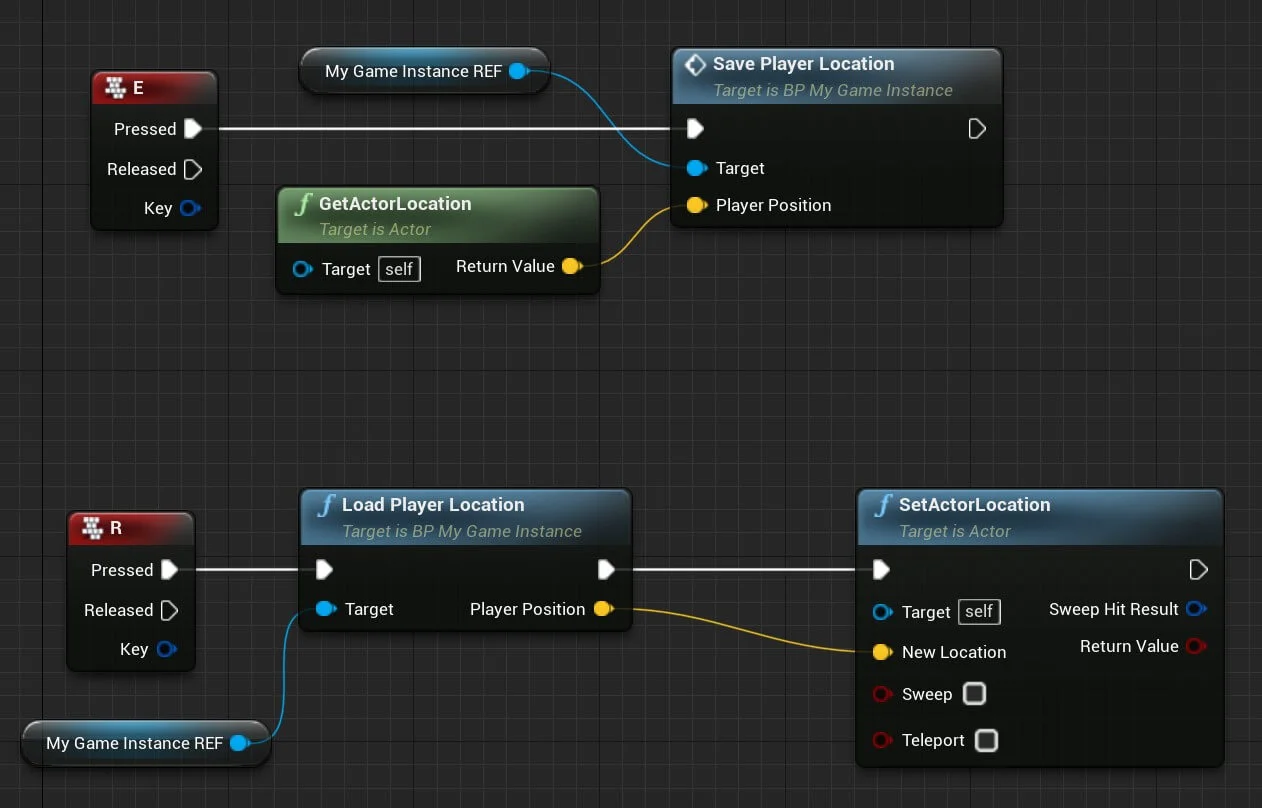Click New Location pin on SetActorLocation
This screenshot has height=808, width=1262.
point(882,652)
